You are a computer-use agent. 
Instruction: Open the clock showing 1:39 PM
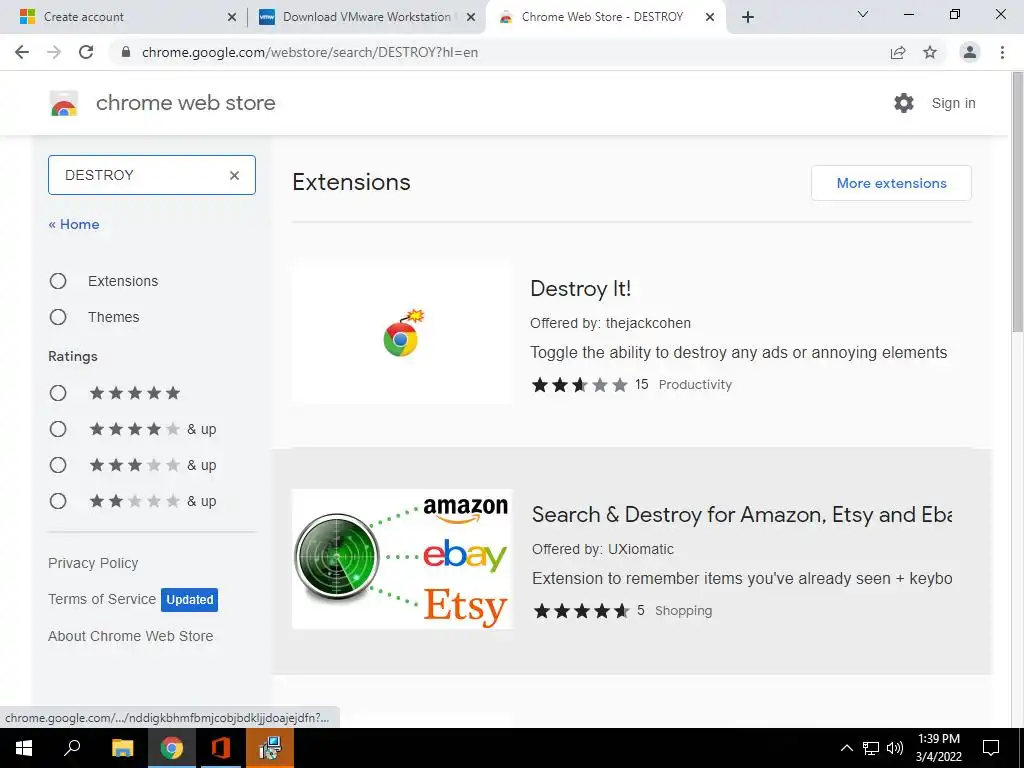(938, 748)
